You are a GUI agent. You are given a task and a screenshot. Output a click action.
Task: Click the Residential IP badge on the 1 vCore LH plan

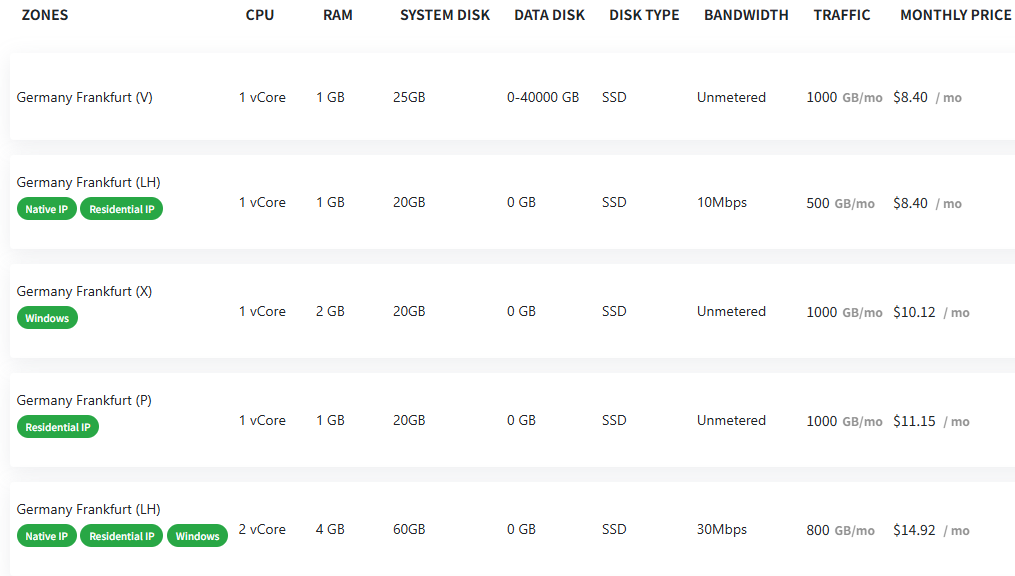(x=122, y=209)
